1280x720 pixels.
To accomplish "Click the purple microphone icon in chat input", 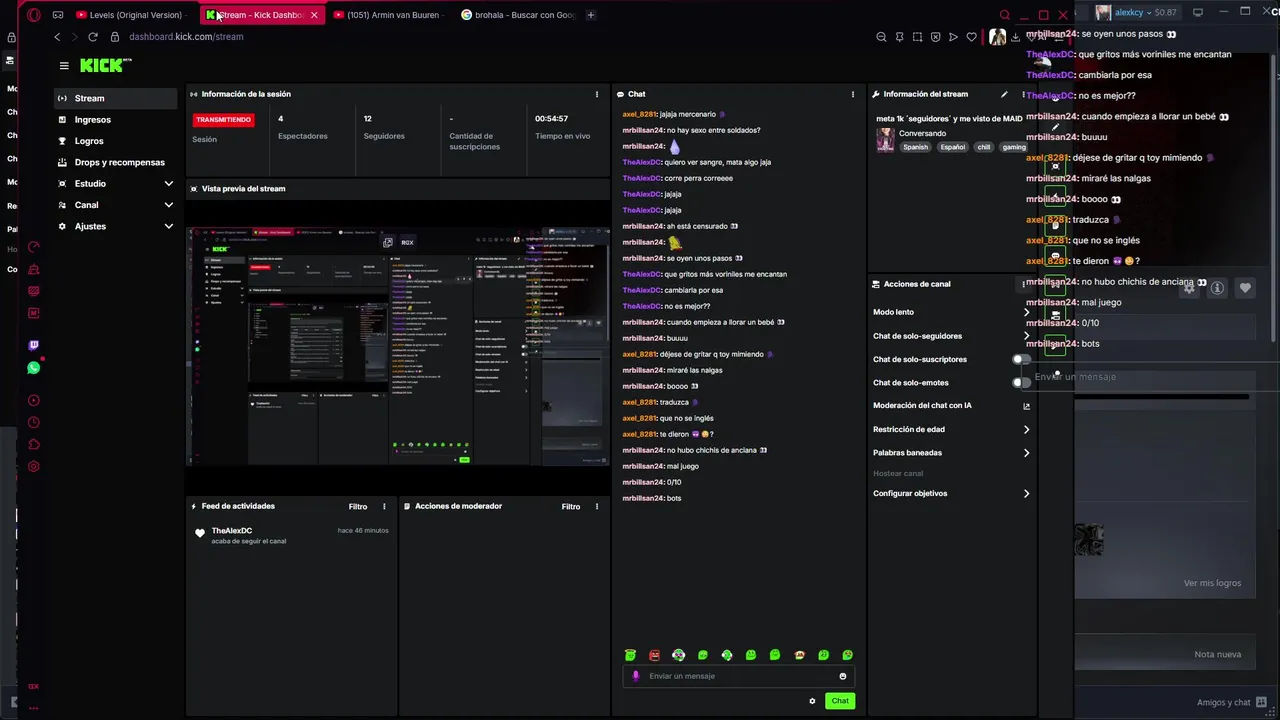I will pyautogui.click(x=635, y=676).
